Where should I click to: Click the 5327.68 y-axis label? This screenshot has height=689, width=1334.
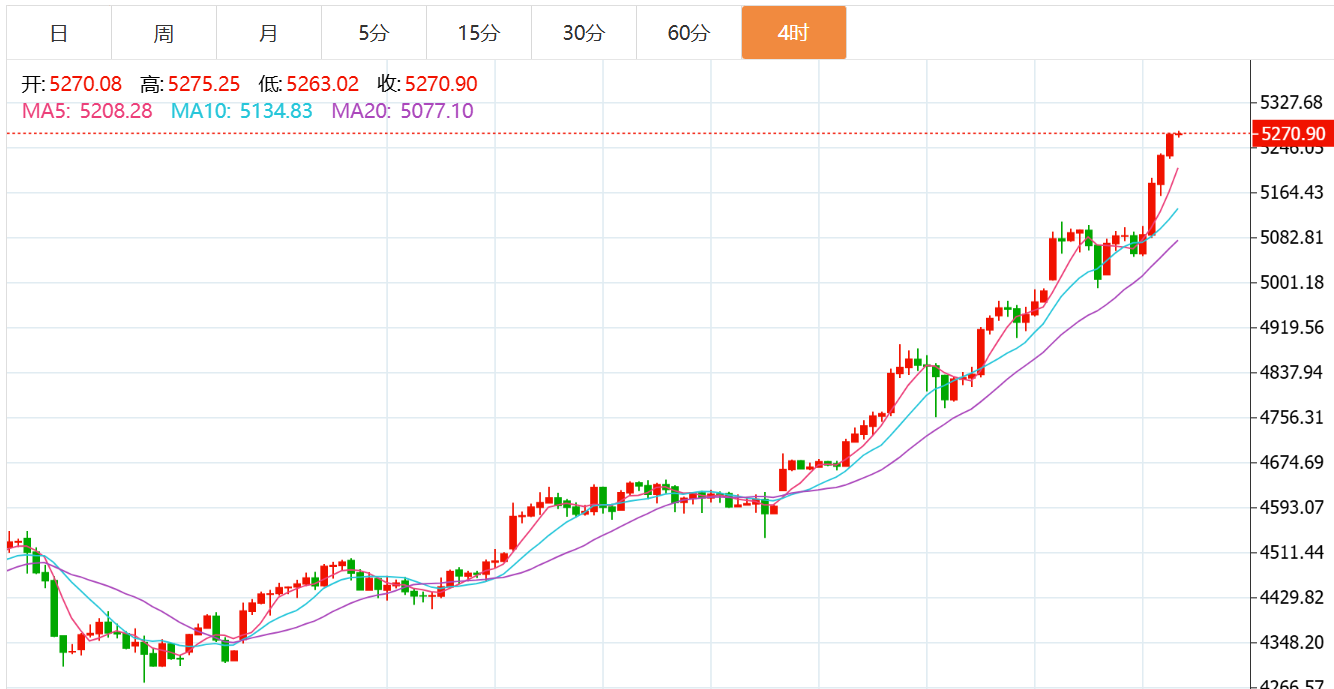[x=1293, y=102]
